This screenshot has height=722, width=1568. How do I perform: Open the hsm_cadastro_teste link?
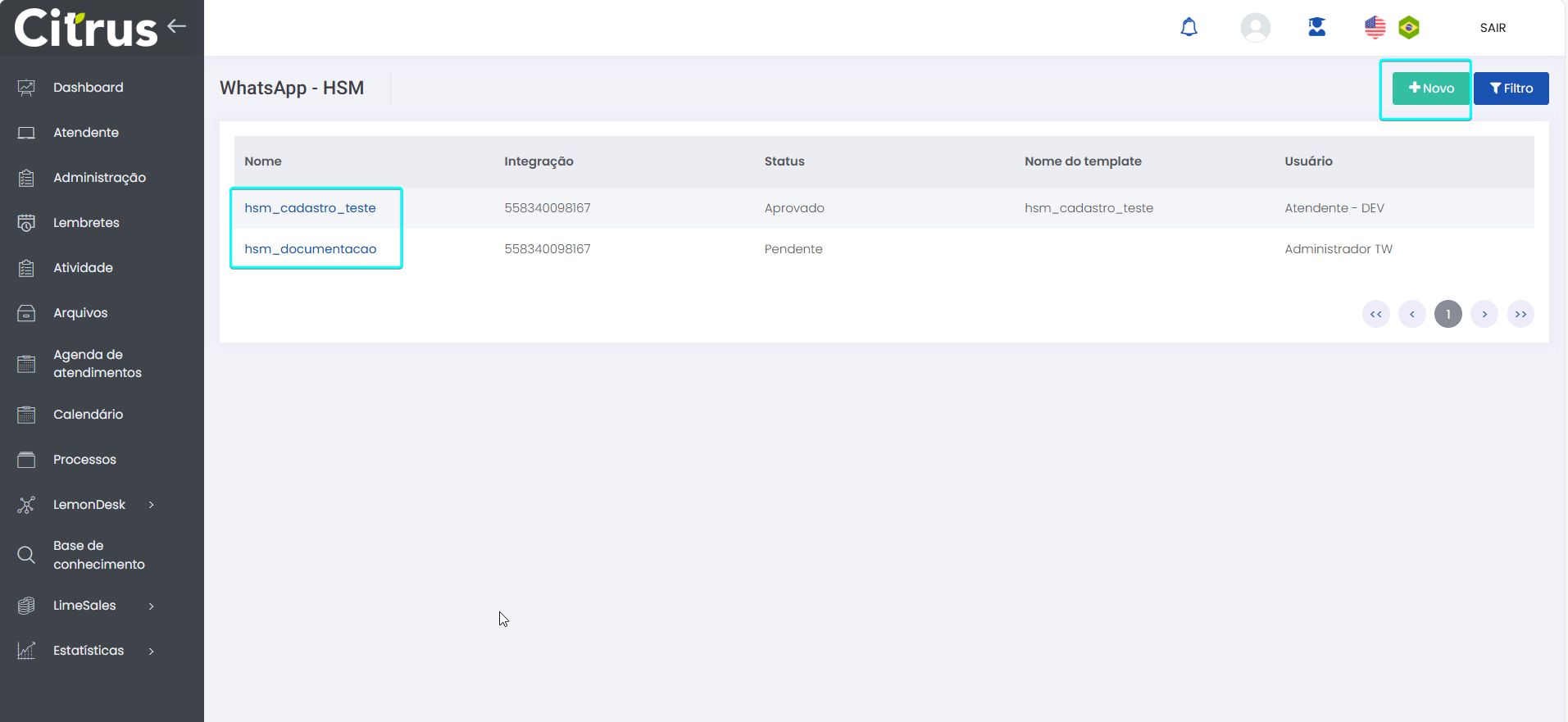coord(310,208)
